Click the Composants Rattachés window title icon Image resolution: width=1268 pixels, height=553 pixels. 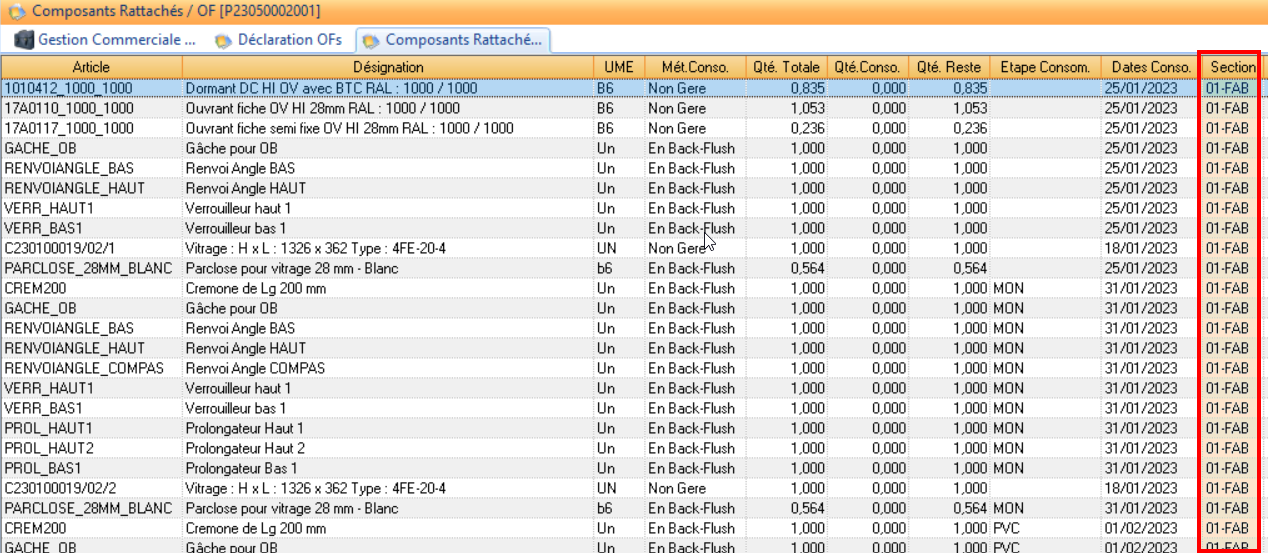[x=17, y=12]
